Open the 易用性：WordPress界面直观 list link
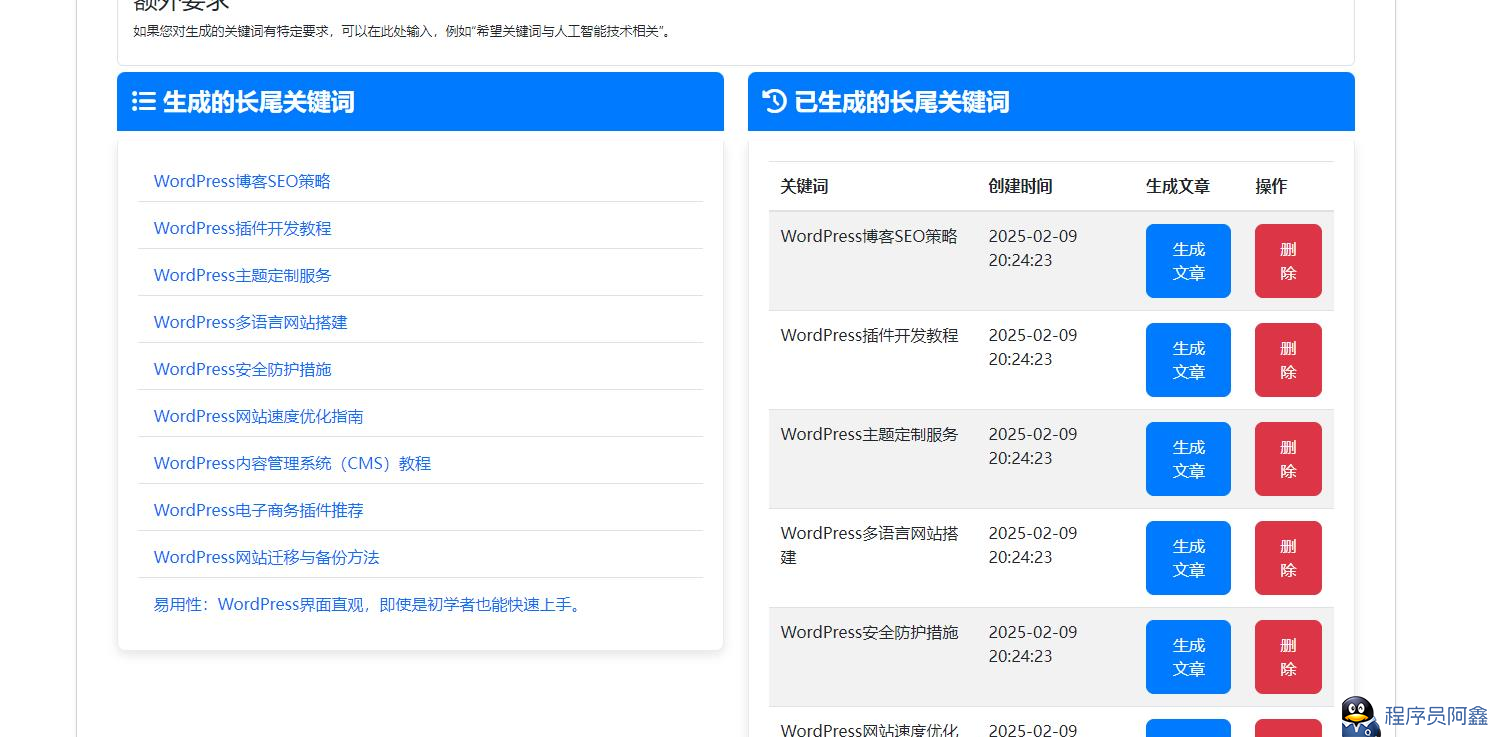The width and height of the screenshot is (1492, 737). click(x=369, y=604)
